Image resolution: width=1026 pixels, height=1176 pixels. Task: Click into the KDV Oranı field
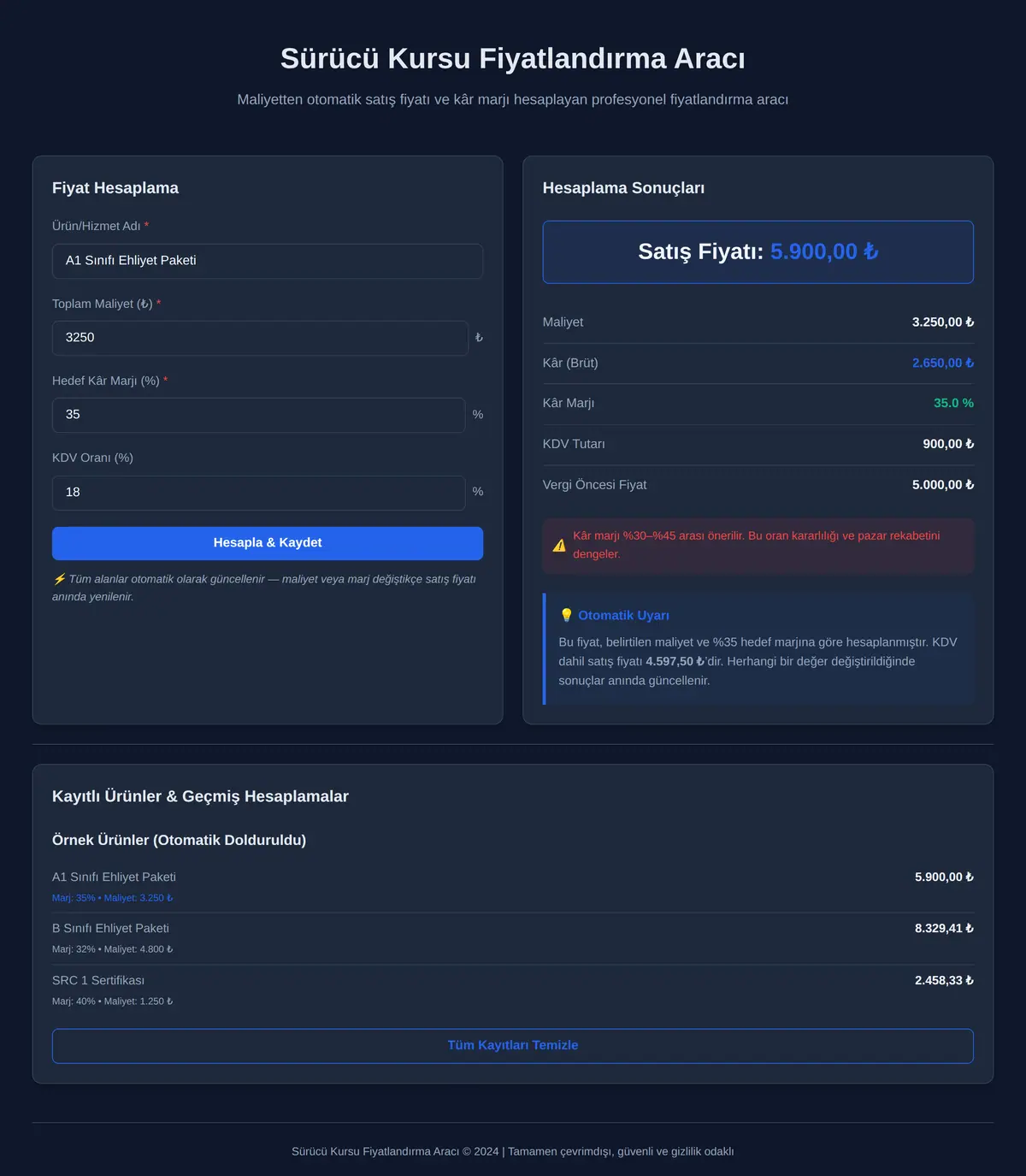tap(259, 493)
